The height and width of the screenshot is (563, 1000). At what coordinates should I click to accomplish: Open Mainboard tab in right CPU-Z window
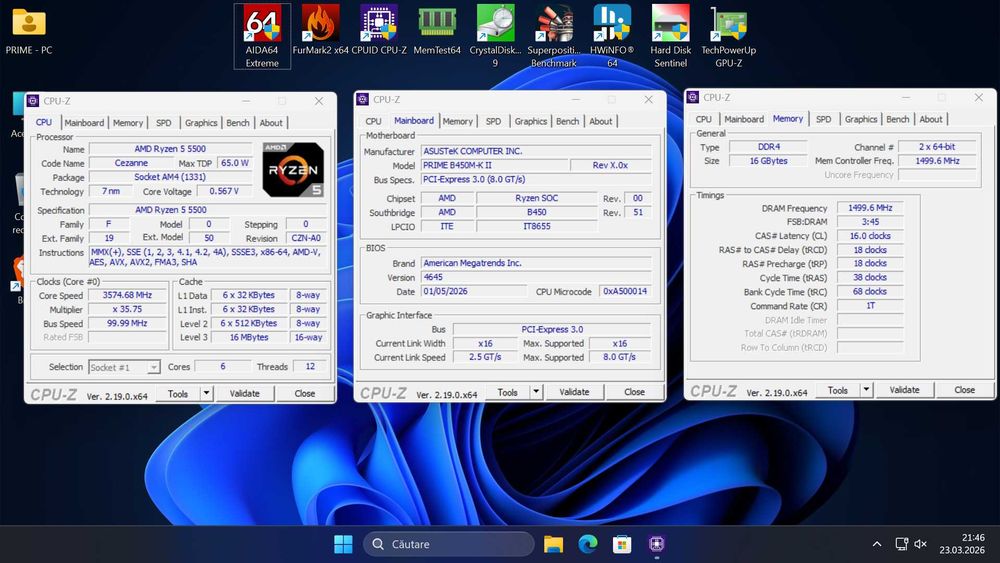point(744,119)
